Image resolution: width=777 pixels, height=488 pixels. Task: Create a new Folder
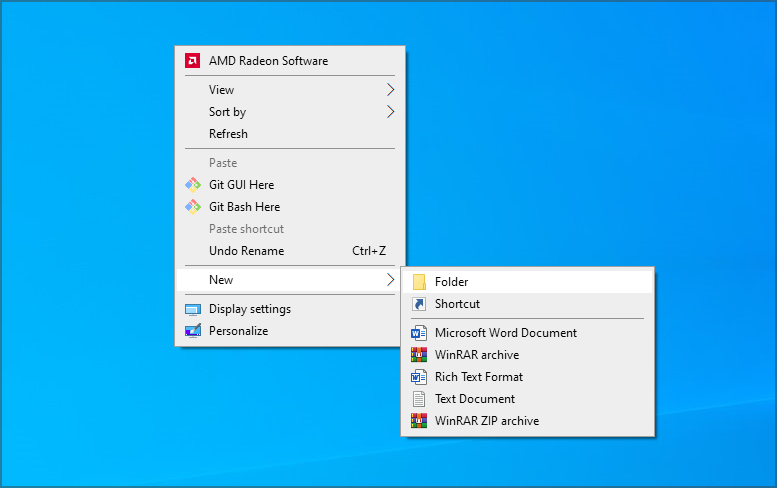[x=528, y=282]
